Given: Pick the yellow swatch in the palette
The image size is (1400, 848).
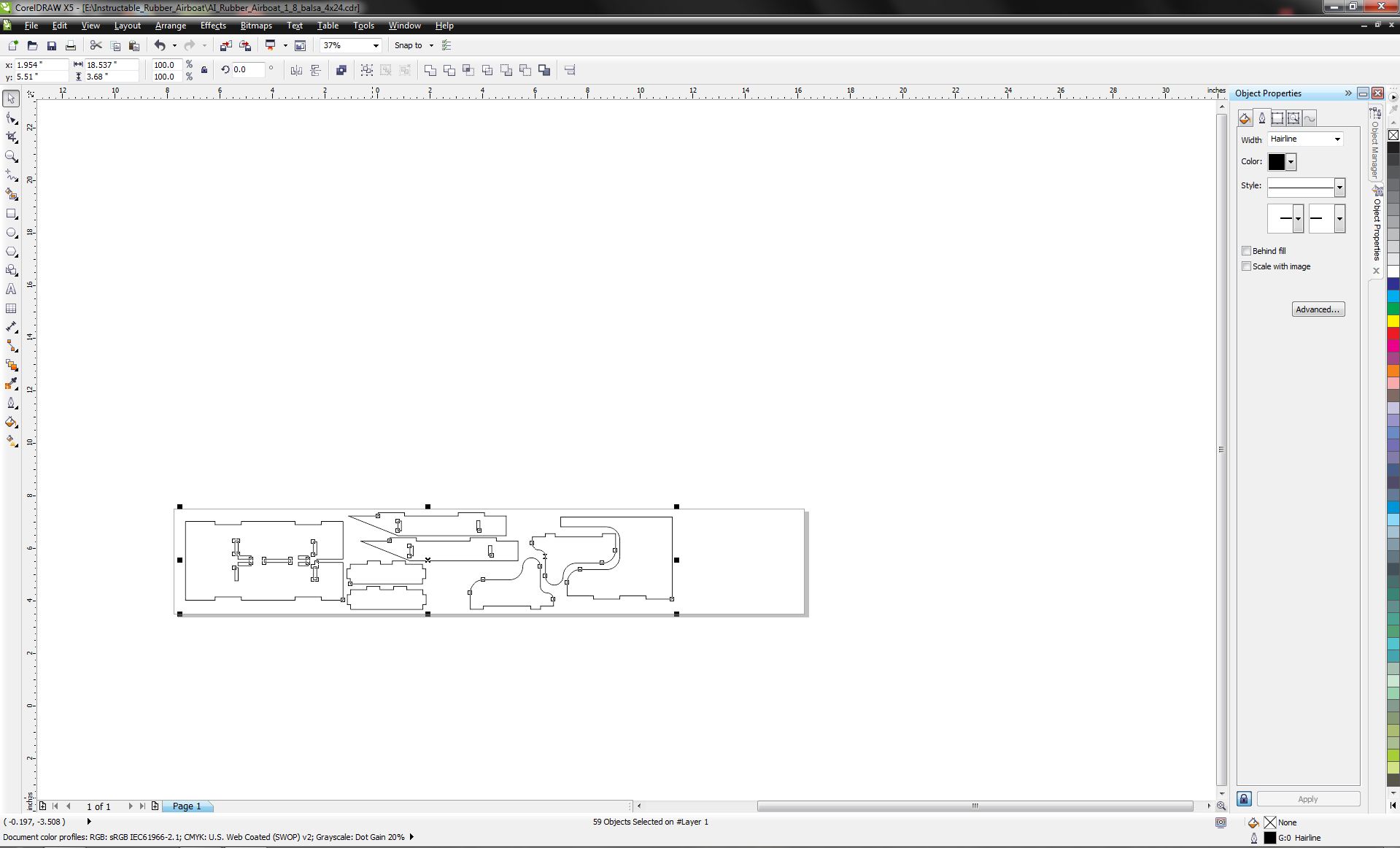Looking at the screenshot, I should point(1393,321).
